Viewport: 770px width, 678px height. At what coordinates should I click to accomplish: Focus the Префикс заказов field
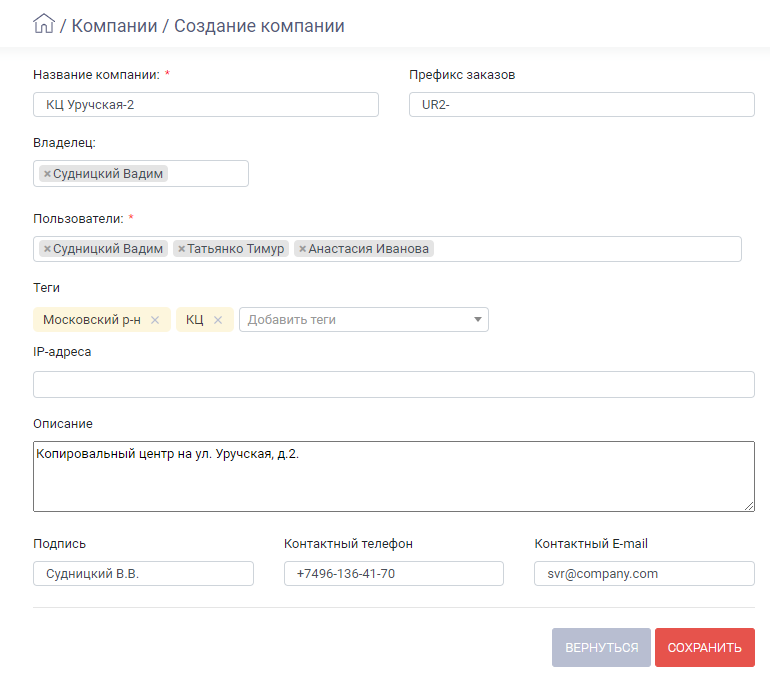(581, 105)
